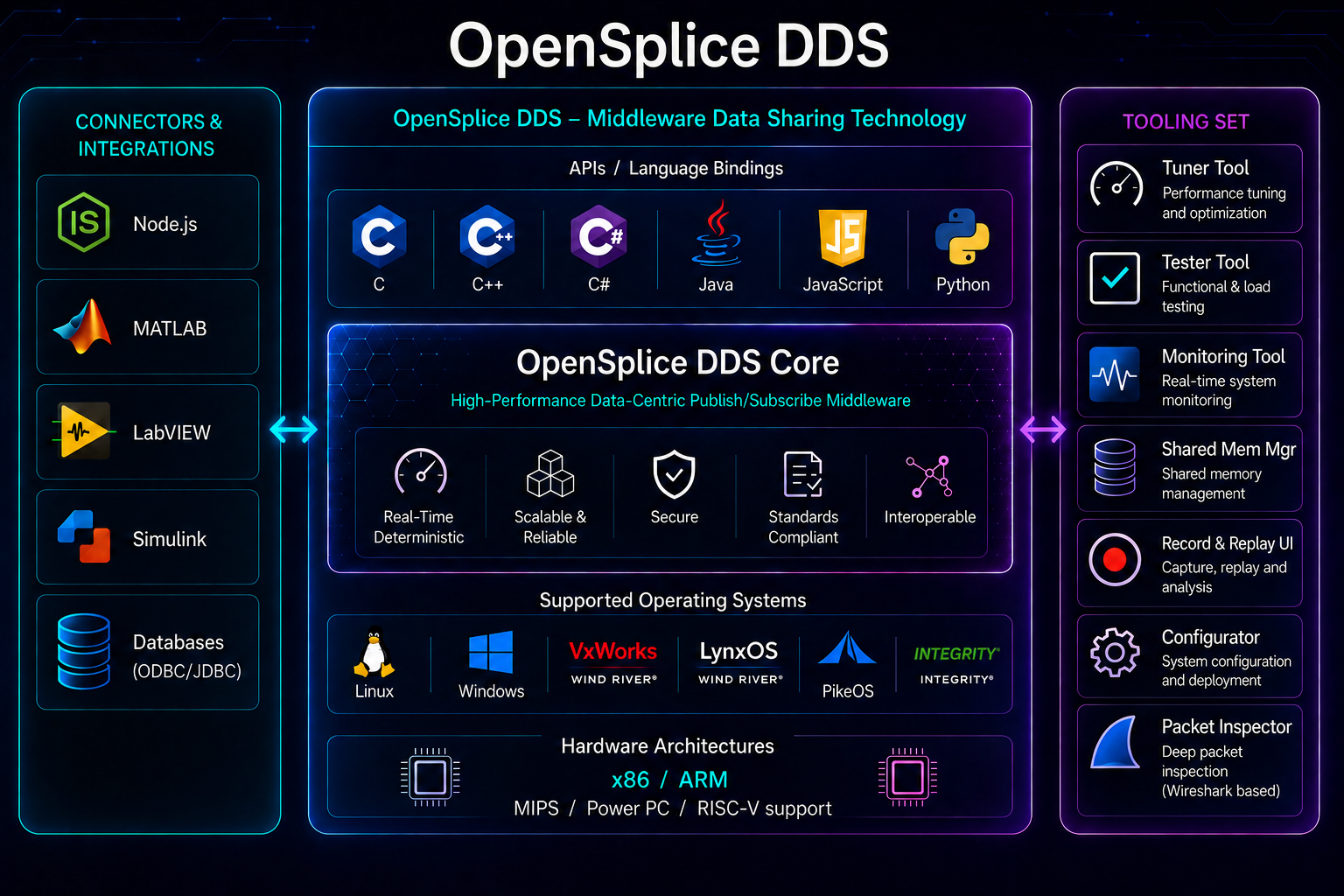Click the MIPS / Power PC / RISC-V line

672,808
